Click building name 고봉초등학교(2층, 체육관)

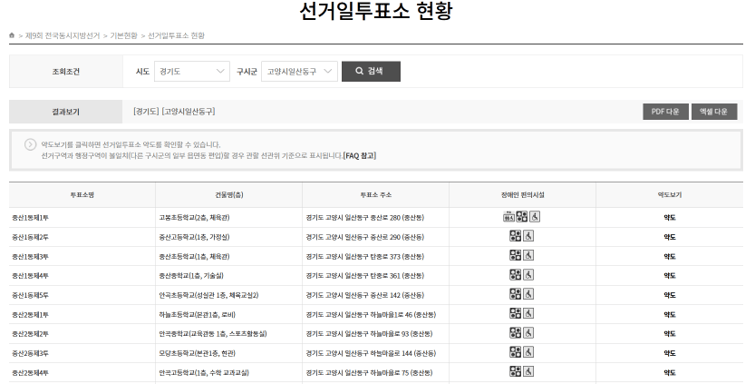point(194,218)
